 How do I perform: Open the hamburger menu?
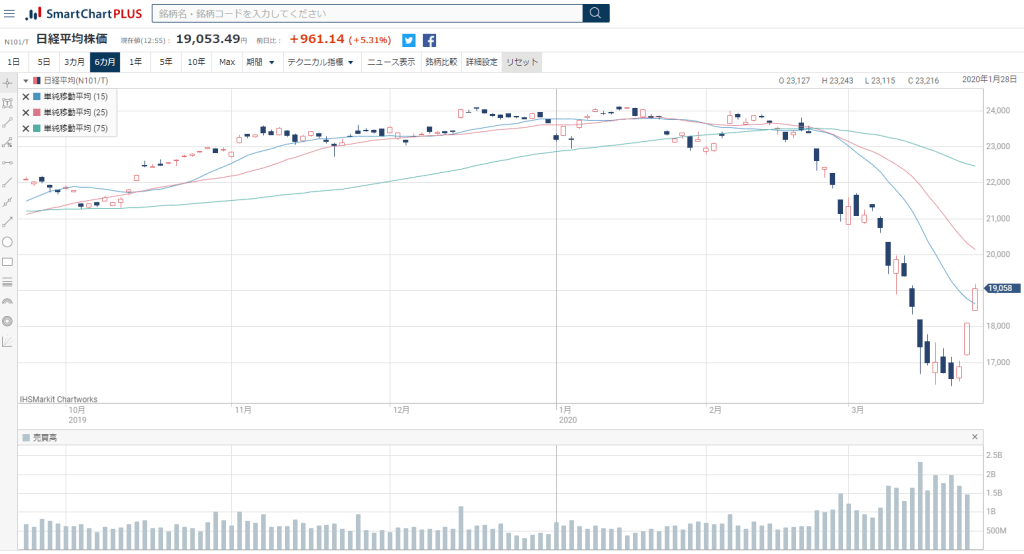click(9, 13)
